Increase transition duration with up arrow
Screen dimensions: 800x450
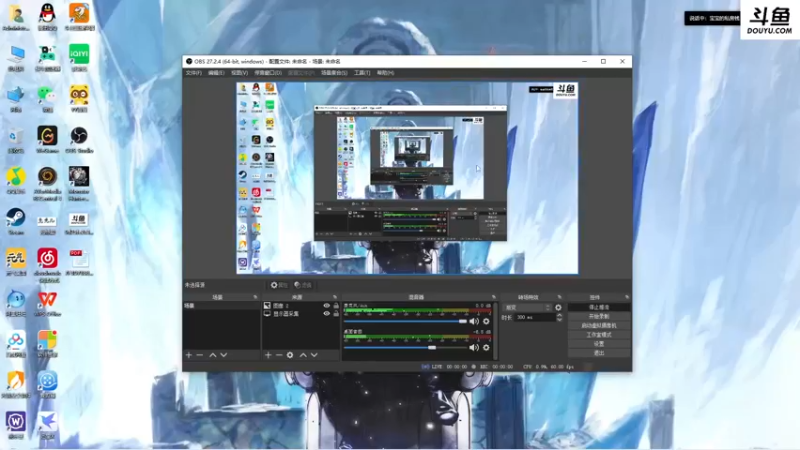tap(559, 315)
